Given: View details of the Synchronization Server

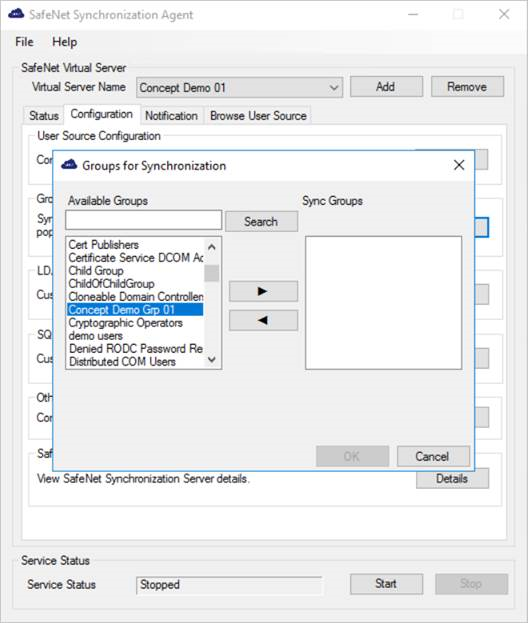Looking at the screenshot, I should tap(452, 478).
